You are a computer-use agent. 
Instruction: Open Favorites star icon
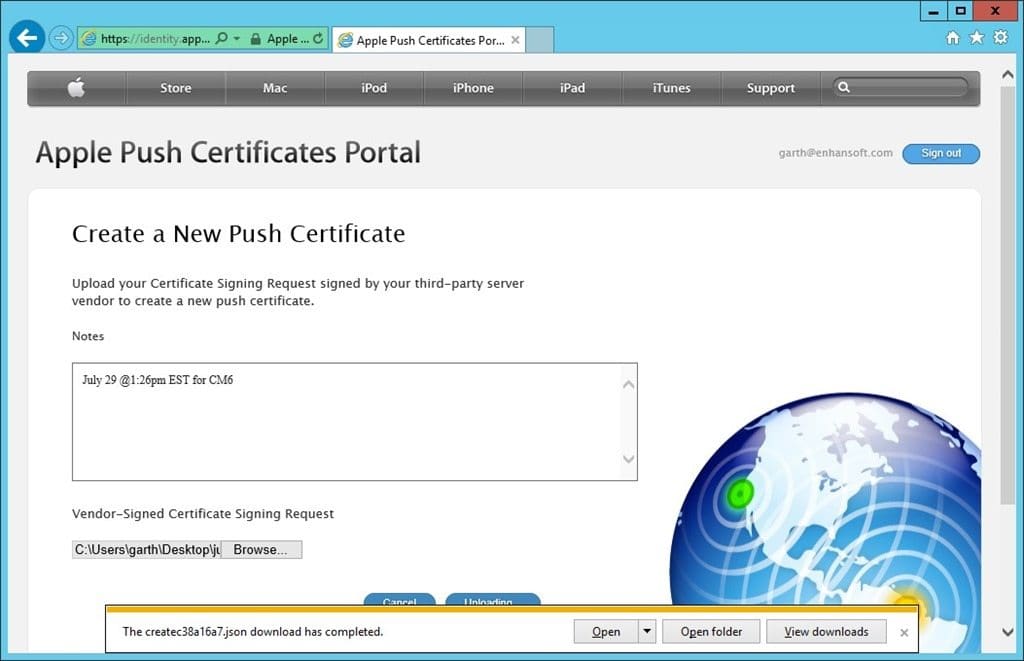(x=976, y=38)
